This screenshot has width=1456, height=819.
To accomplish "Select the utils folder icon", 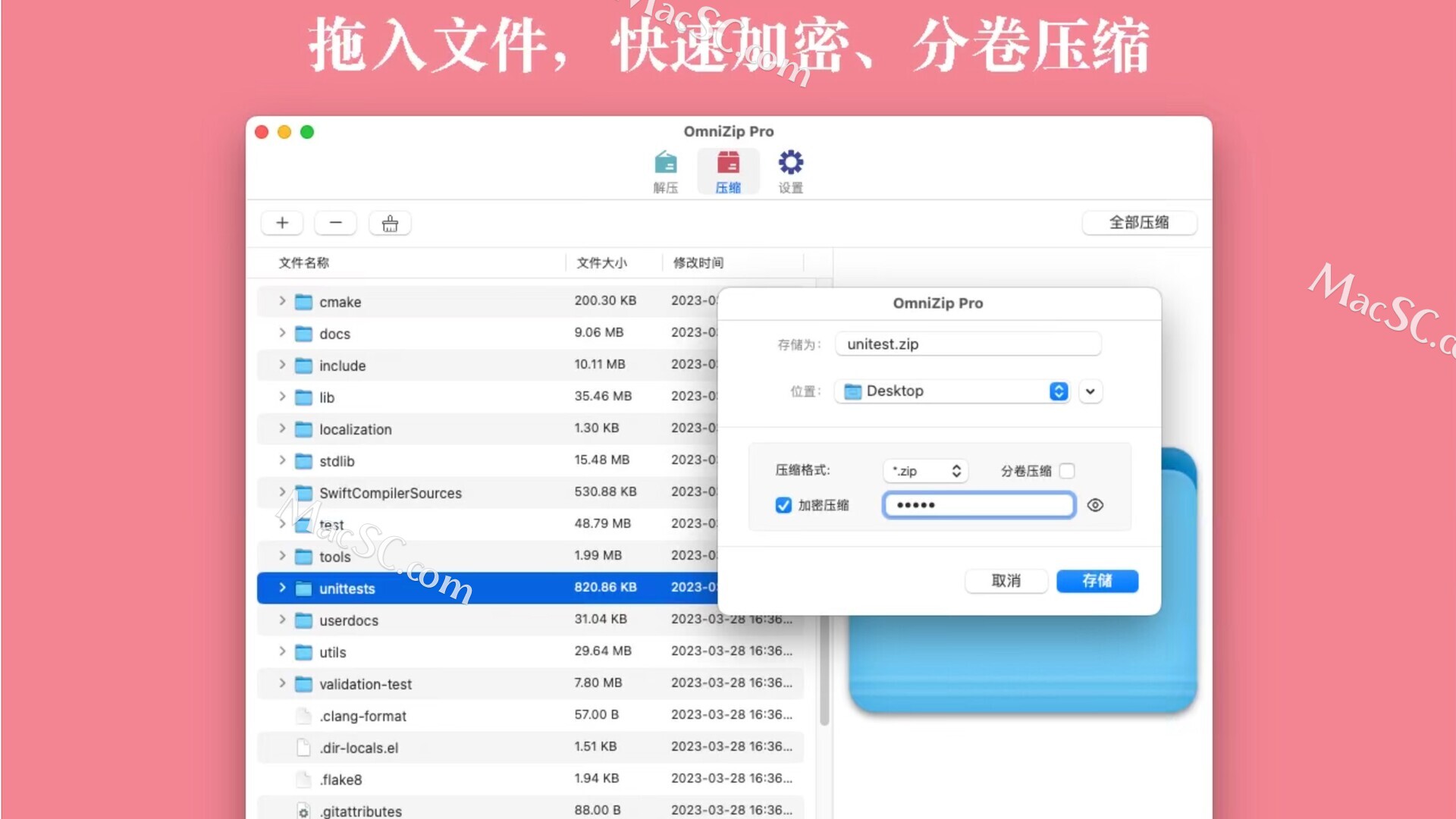I will (x=303, y=652).
